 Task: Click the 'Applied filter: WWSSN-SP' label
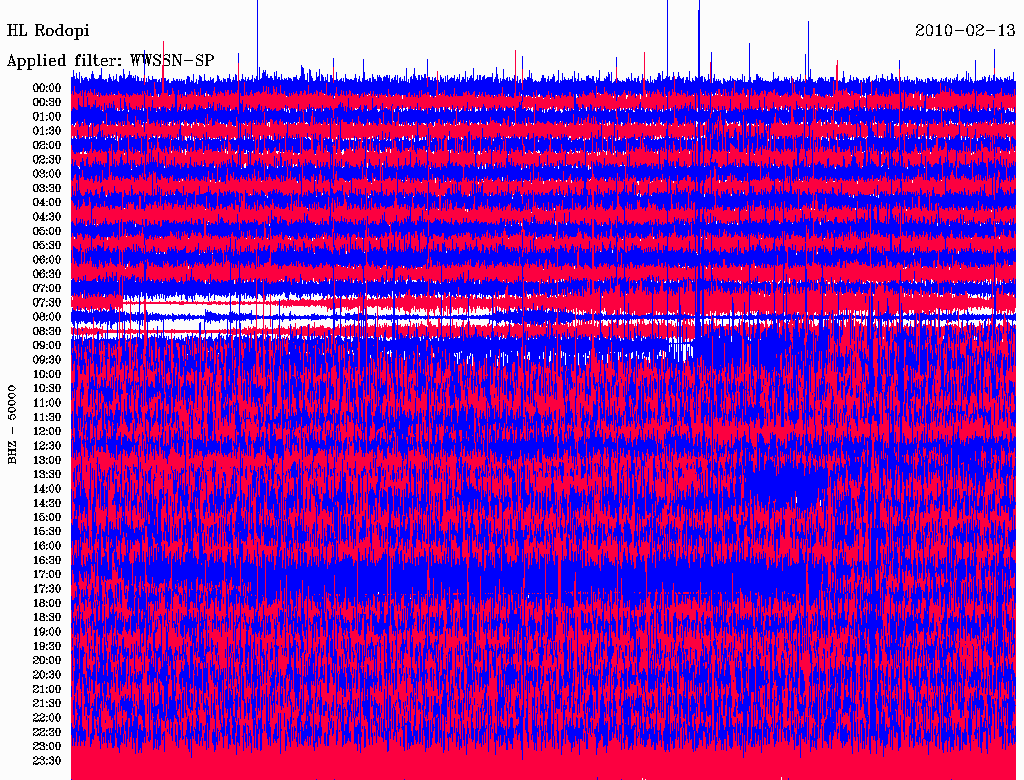pyautogui.click(x=110, y=61)
